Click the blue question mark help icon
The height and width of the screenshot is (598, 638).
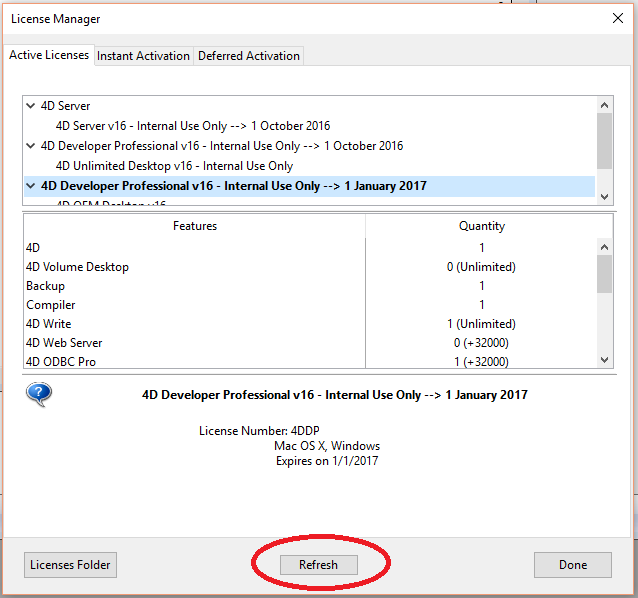coord(39,394)
